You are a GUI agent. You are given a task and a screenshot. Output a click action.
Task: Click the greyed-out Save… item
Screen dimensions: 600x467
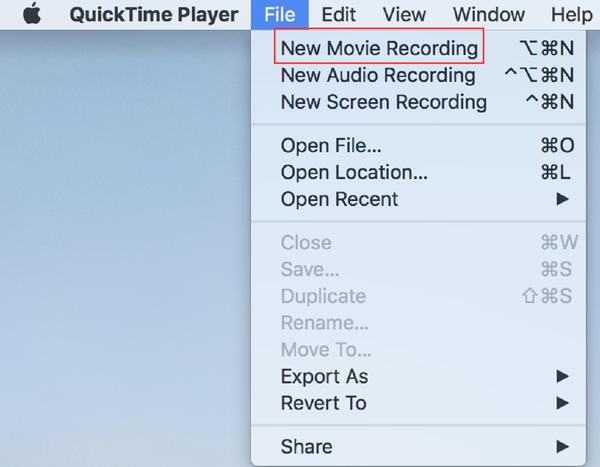tap(419, 269)
